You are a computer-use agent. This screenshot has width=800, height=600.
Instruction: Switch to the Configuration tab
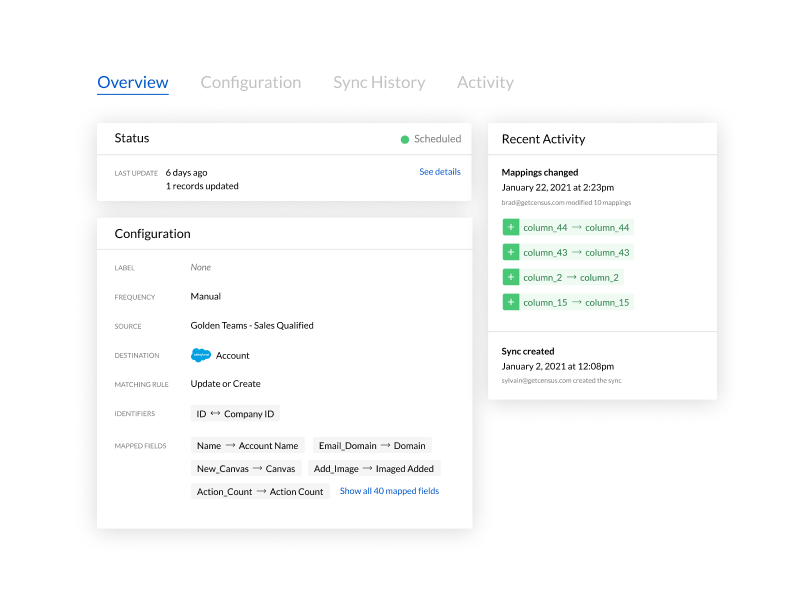point(250,83)
